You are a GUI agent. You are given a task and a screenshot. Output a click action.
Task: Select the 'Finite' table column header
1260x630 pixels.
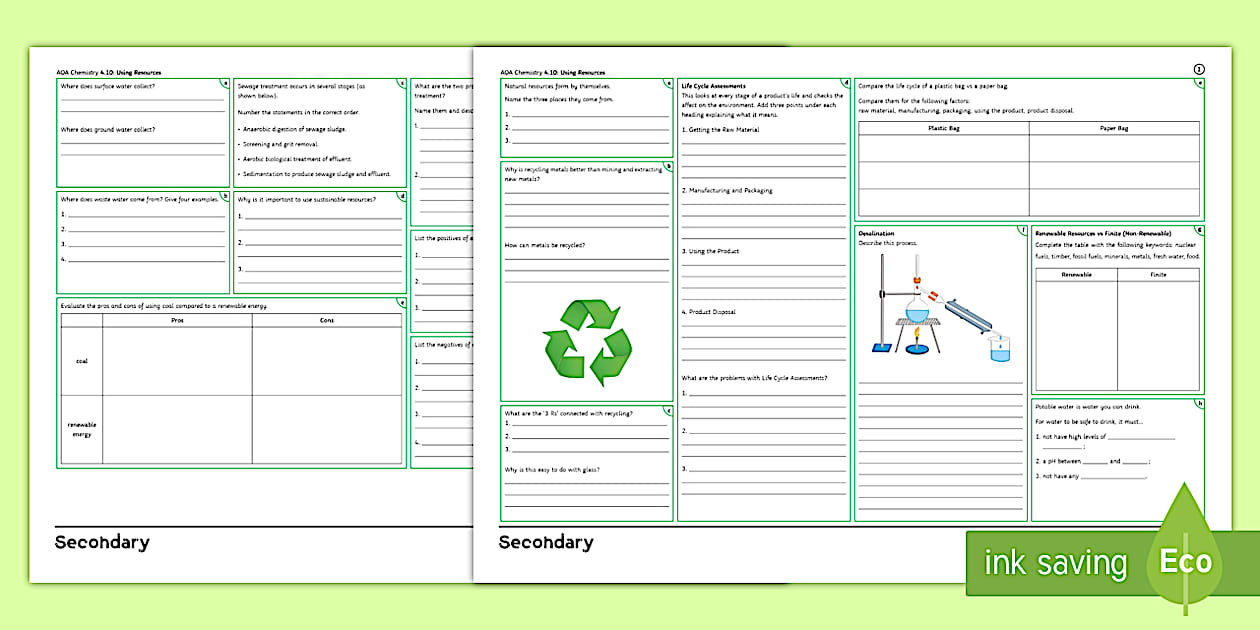1158,274
